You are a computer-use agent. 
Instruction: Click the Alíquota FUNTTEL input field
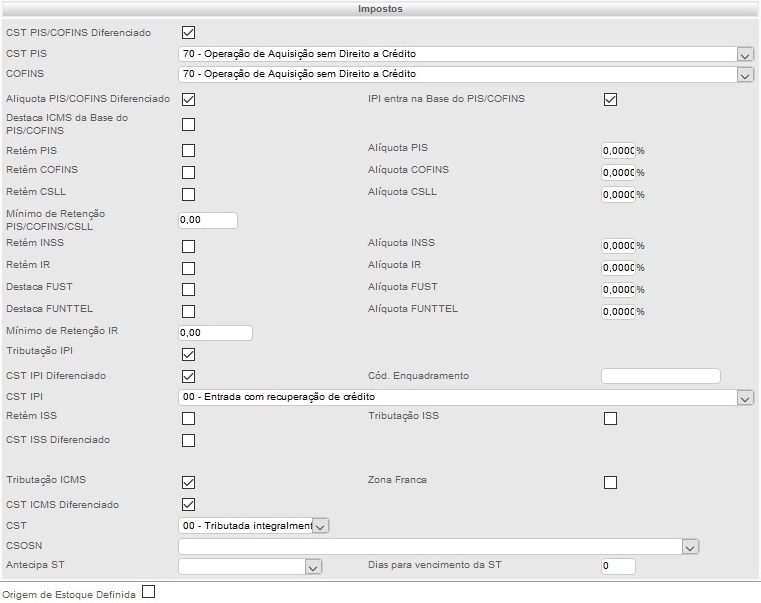618,311
